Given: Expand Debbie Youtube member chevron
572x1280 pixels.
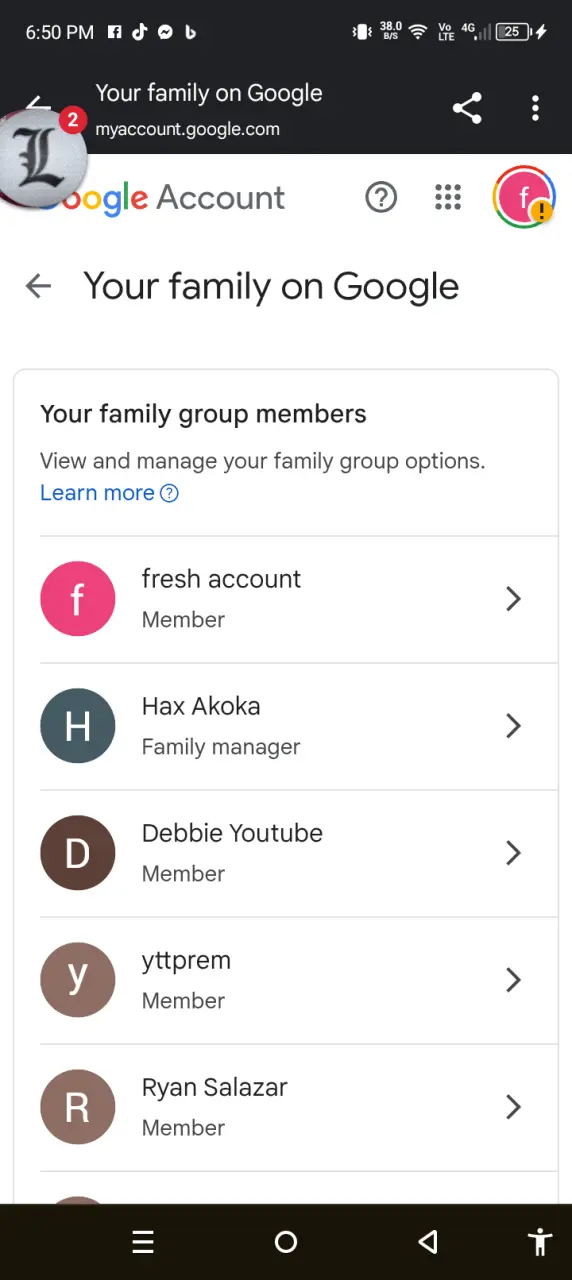Looking at the screenshot, I should pyautogui.click(x=513, y=853).
